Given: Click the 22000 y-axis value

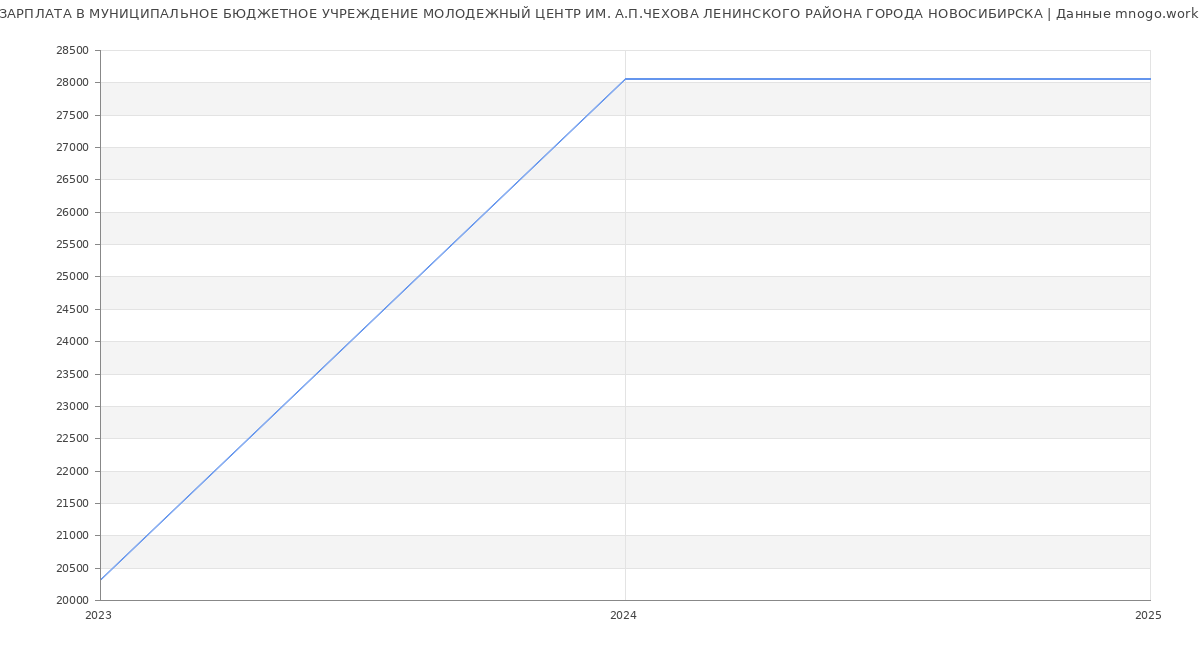Looking at the screenshot, I should [72, 472].
